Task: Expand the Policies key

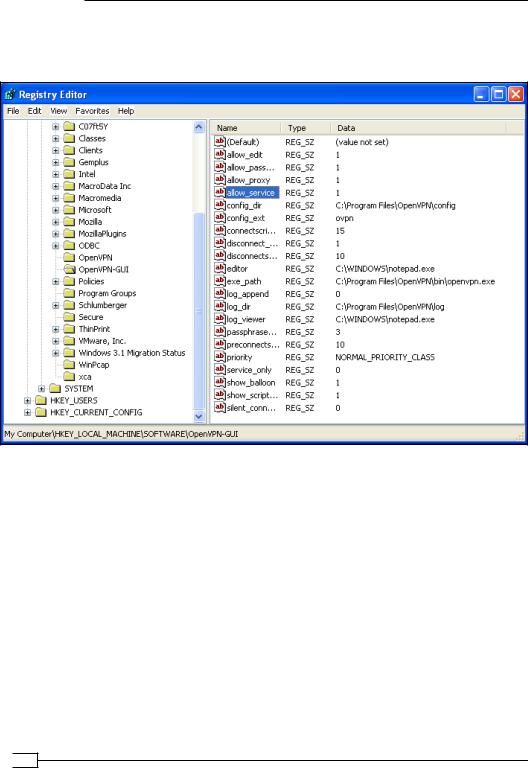Action: tap(56, 281)
